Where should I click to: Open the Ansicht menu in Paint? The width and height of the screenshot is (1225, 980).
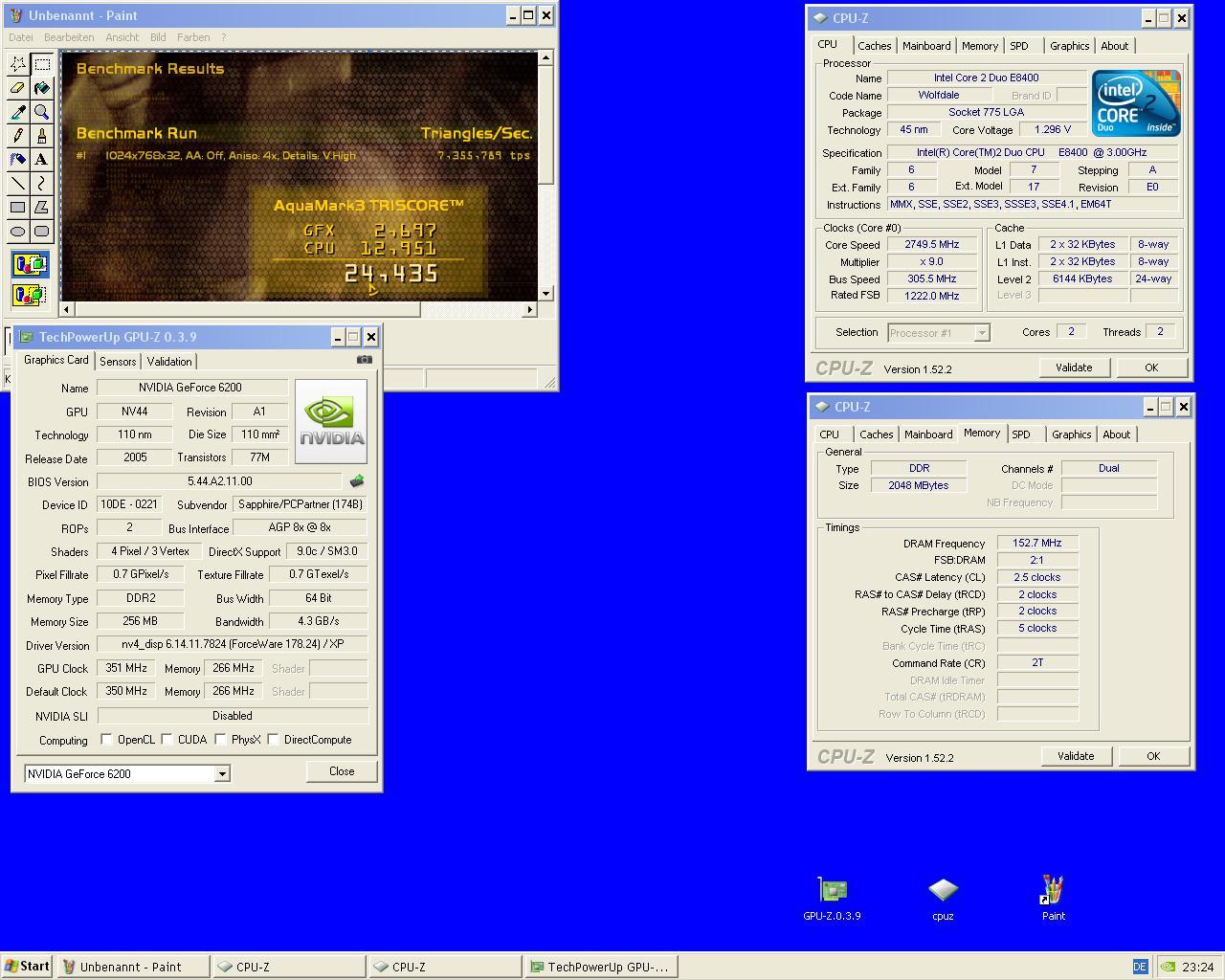[122, 37]
